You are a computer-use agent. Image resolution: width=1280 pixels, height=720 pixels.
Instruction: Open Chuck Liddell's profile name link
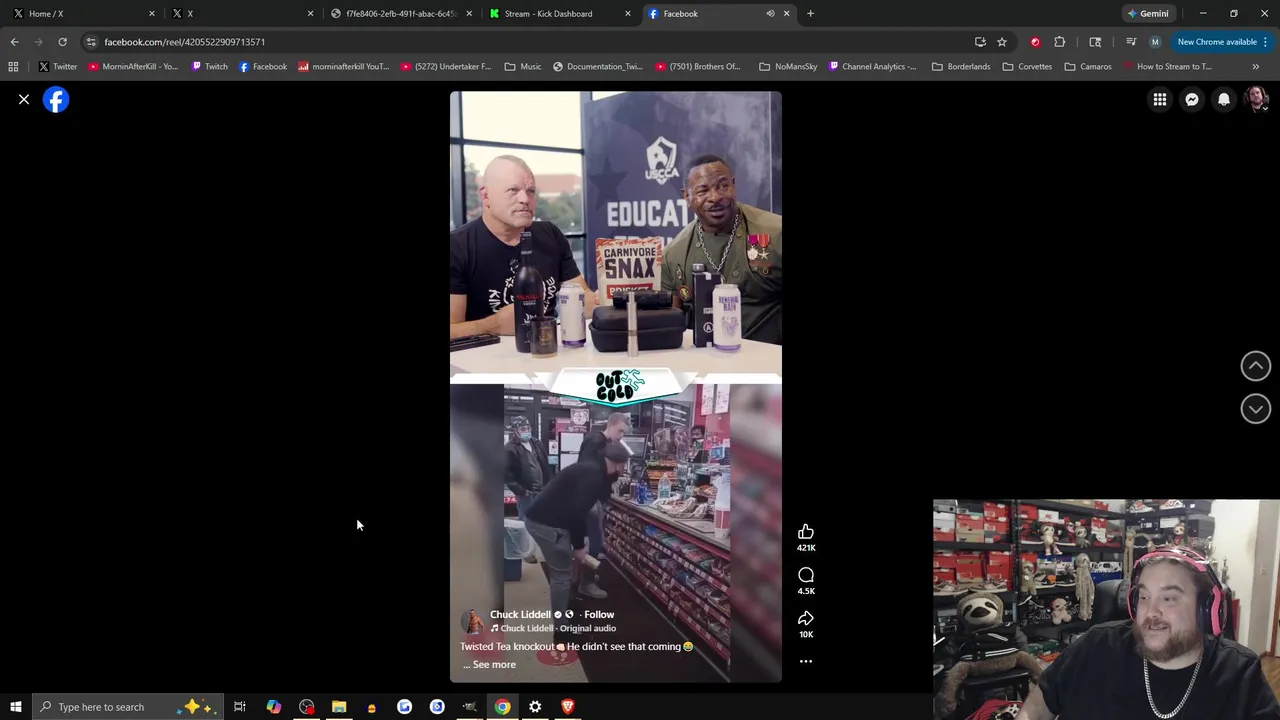520,614
